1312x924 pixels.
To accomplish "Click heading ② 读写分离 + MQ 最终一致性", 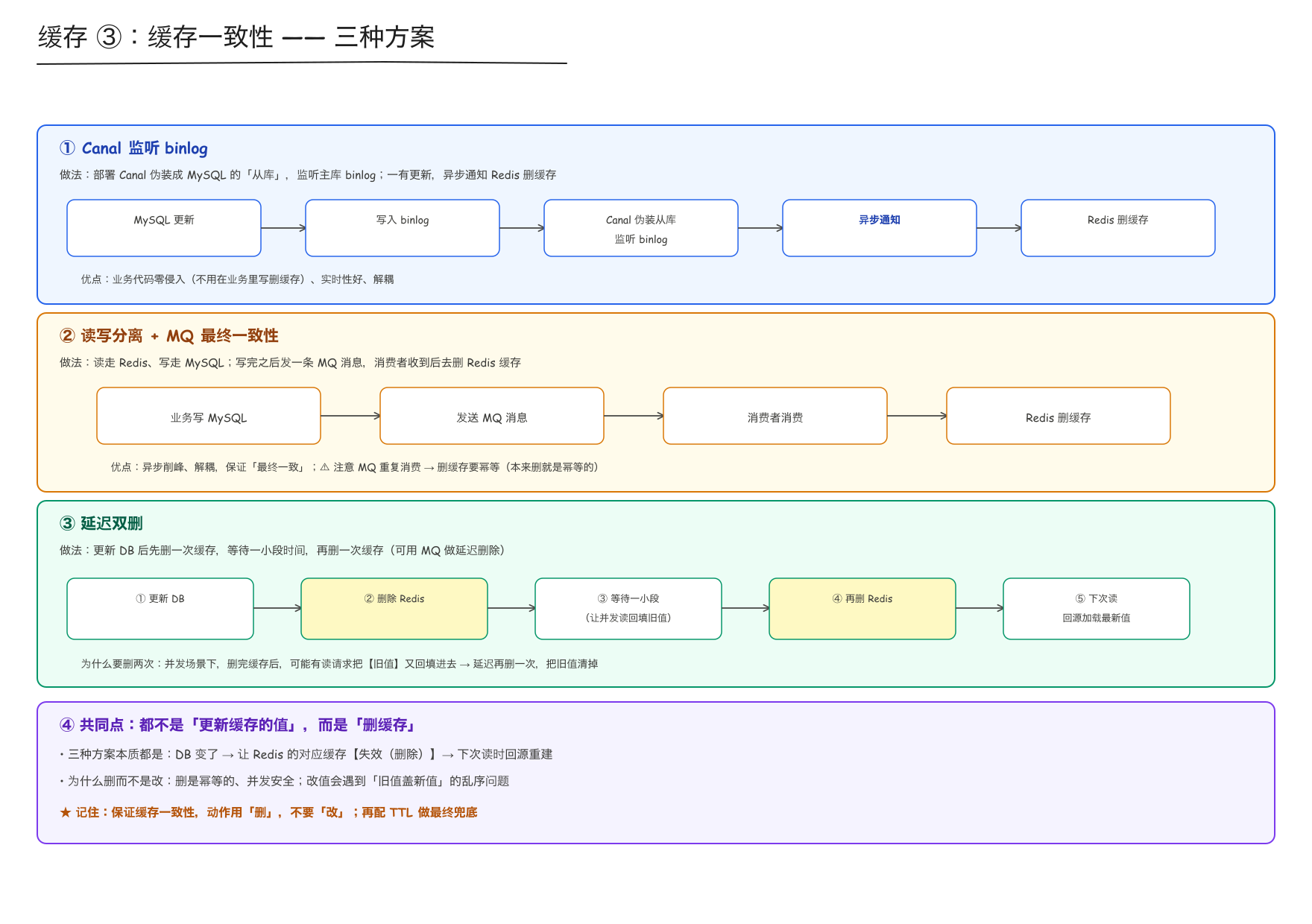I will 168,336.
